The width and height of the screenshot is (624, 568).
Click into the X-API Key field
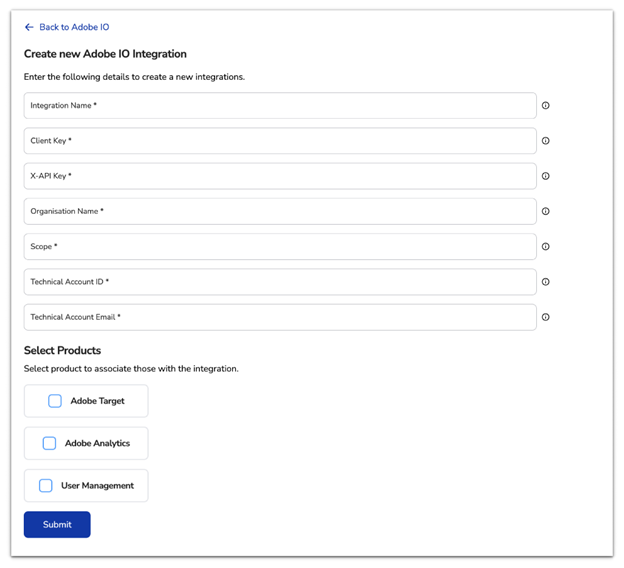[x=280, y=176]
